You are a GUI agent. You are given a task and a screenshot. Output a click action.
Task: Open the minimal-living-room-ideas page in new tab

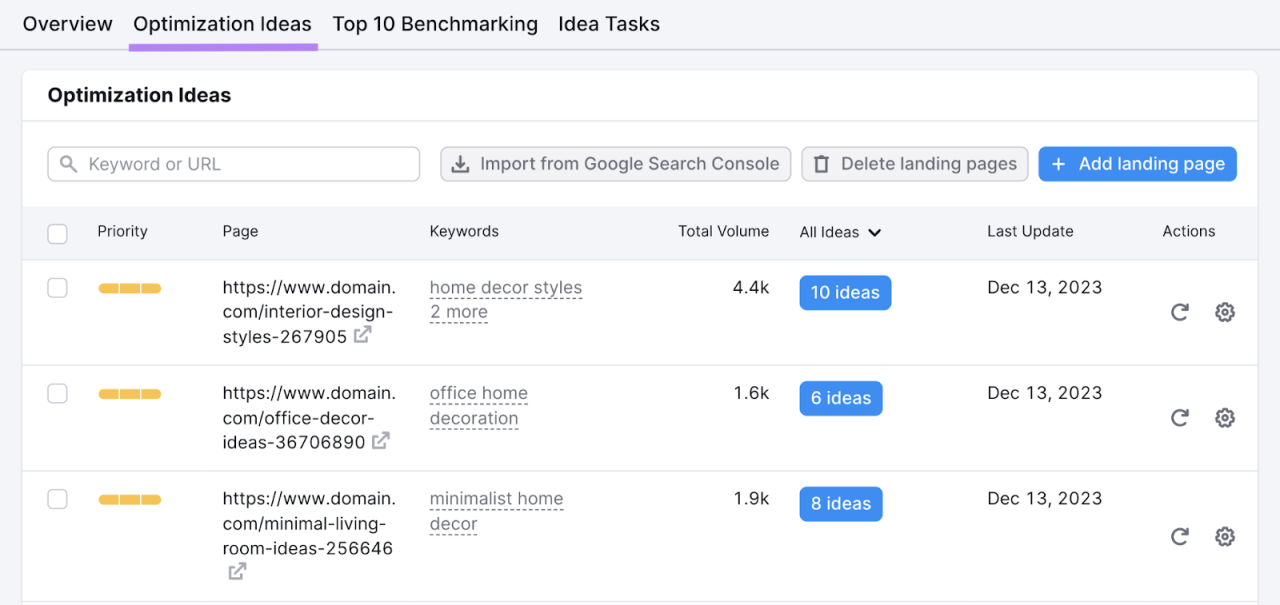click(x=237, y=570)
